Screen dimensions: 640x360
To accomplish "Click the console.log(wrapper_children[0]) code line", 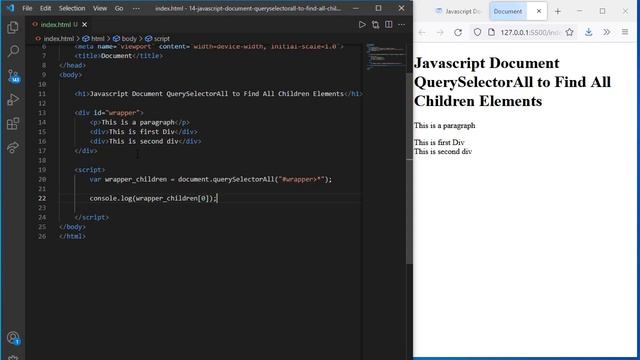I will [x=153, y=198].
